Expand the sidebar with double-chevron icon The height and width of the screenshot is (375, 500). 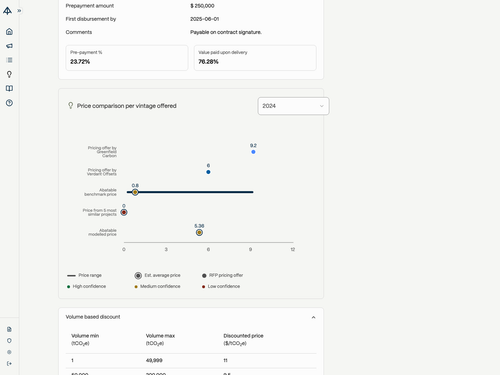point(19,11)
